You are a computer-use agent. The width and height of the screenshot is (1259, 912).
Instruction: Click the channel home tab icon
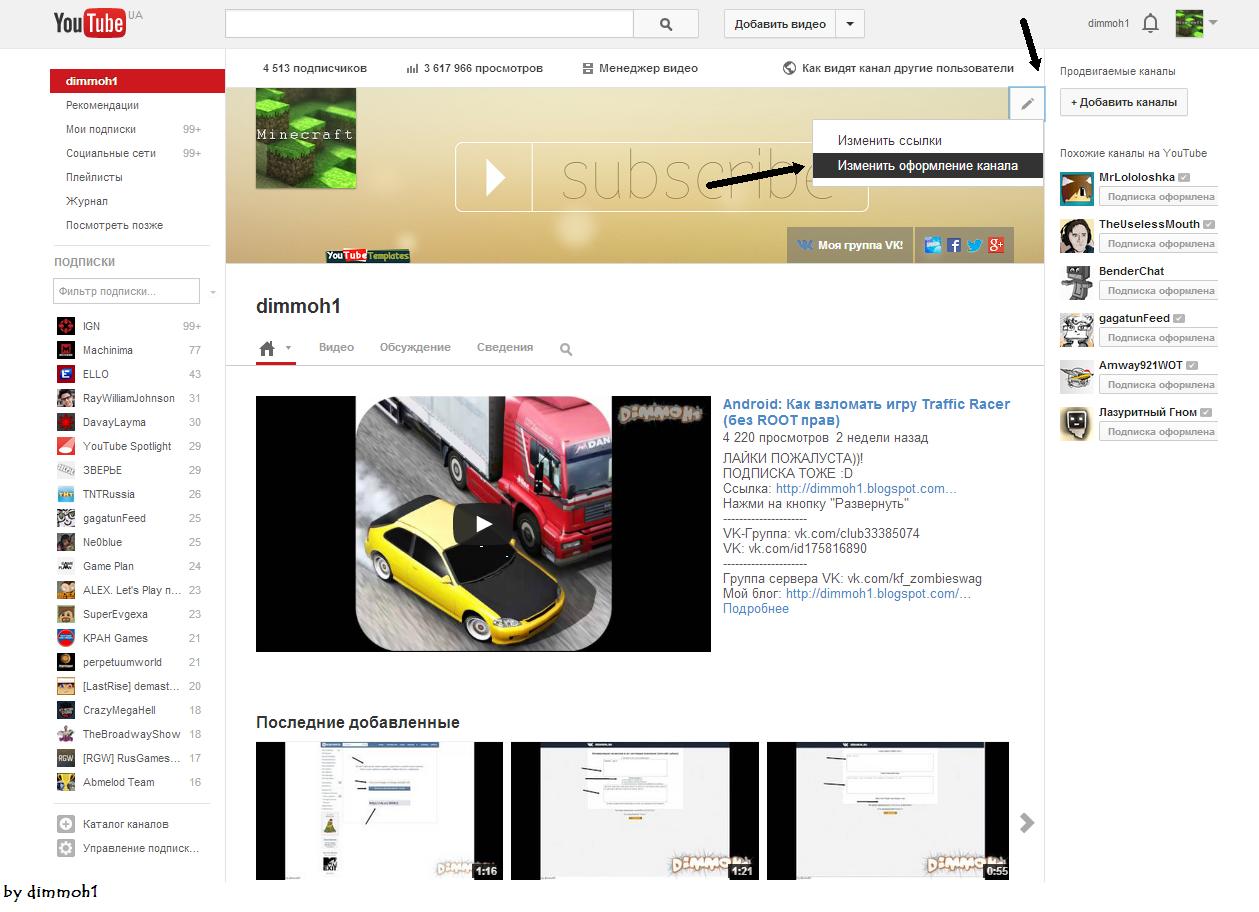[x=267, y=348]
